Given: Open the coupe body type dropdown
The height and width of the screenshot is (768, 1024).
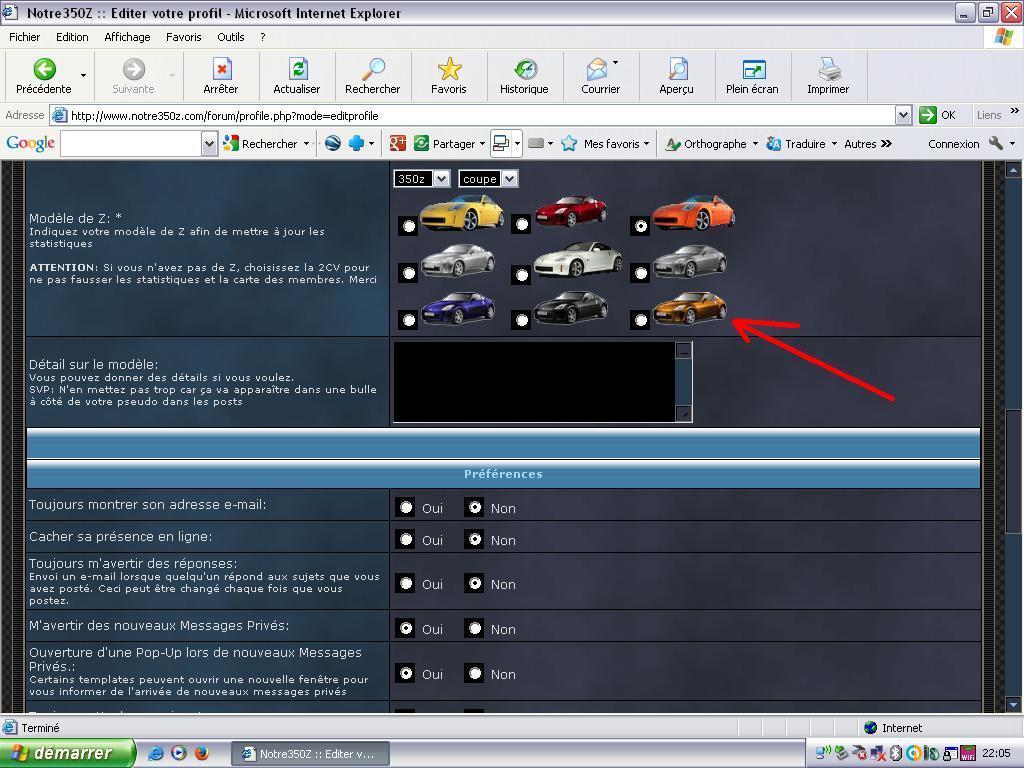Looking at the screenshot, I should pos(487,179).
